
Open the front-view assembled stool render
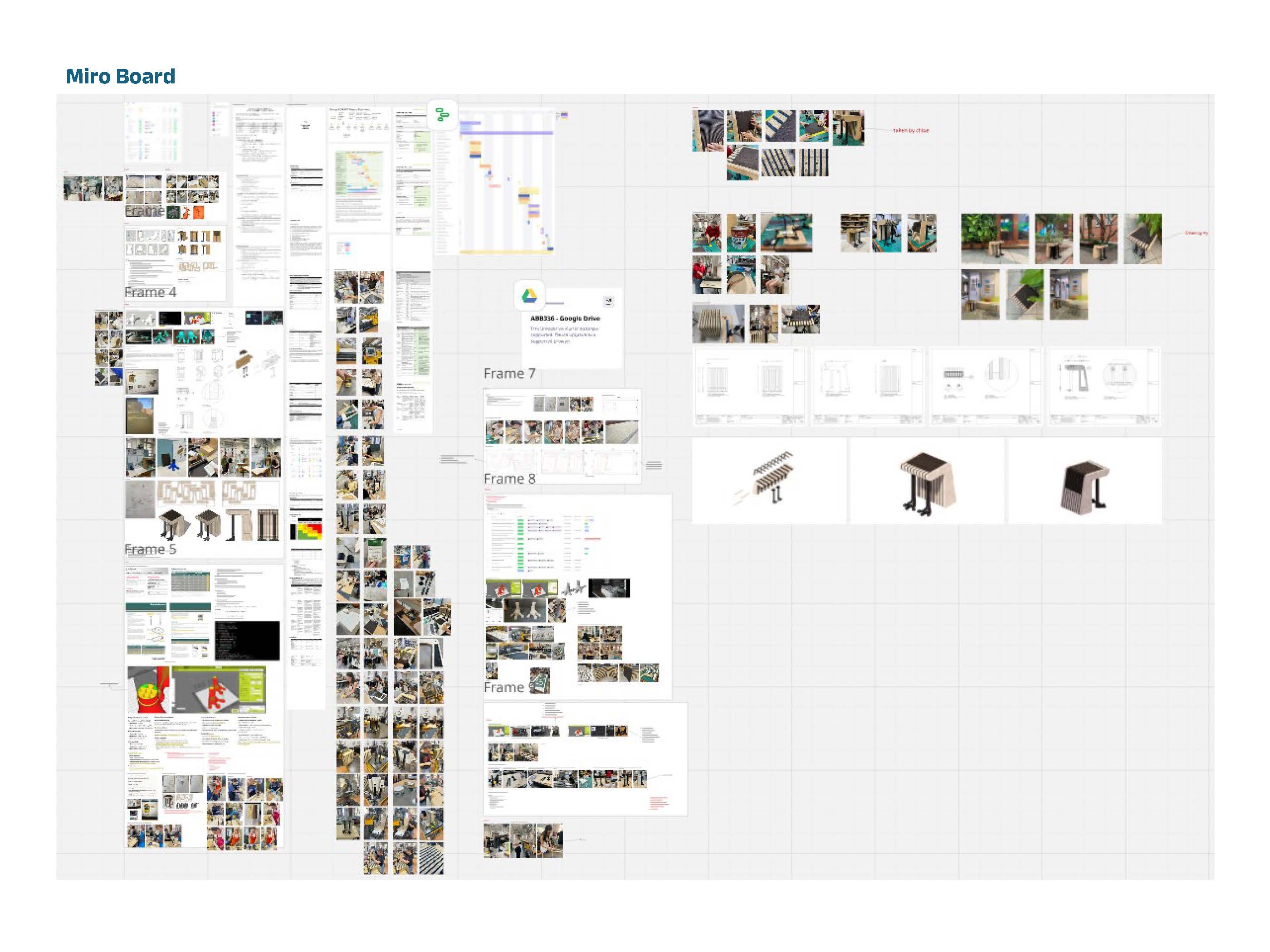(x=926, y=481)
